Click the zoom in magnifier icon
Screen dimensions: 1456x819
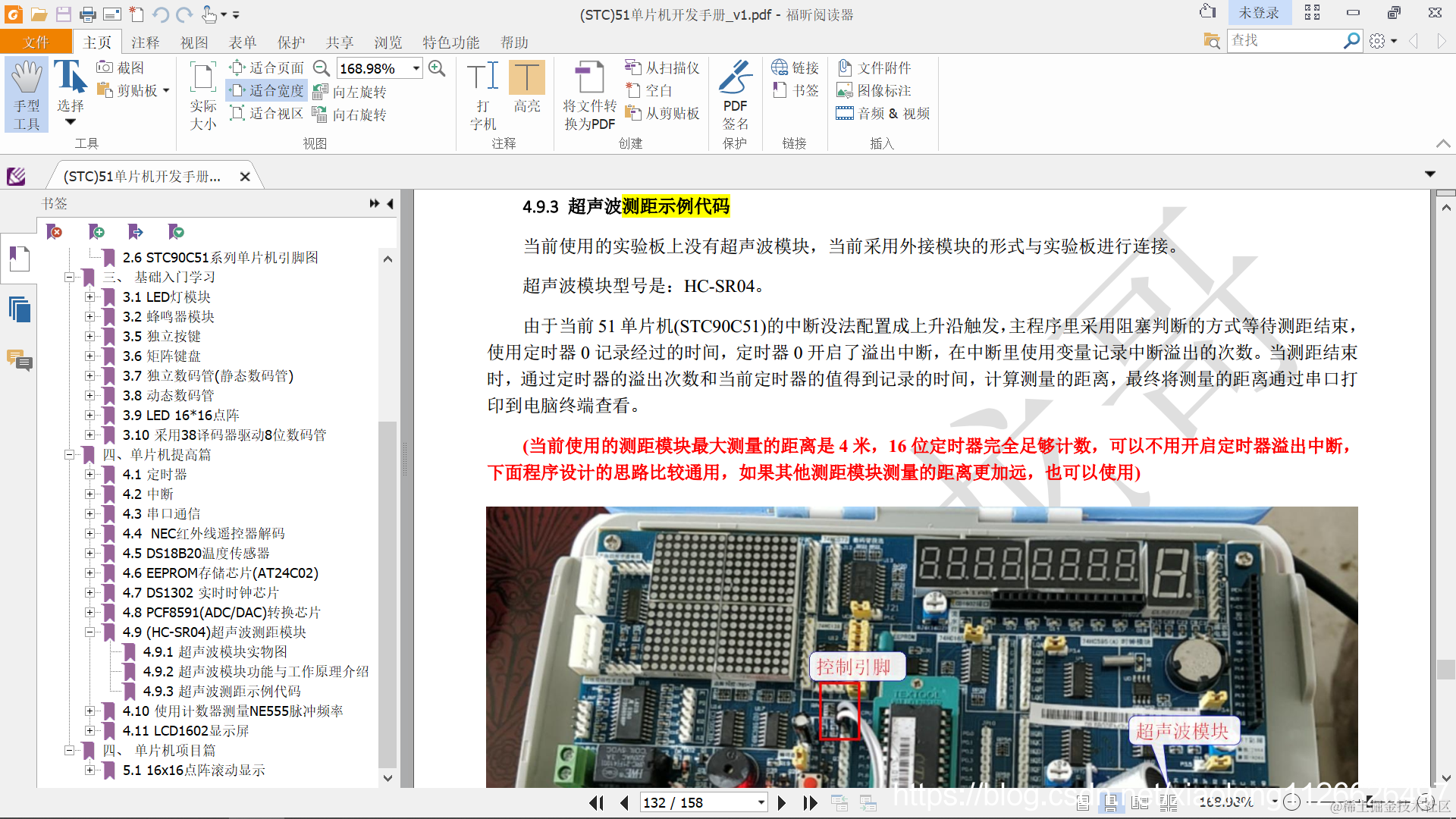[x=437, y=68]
